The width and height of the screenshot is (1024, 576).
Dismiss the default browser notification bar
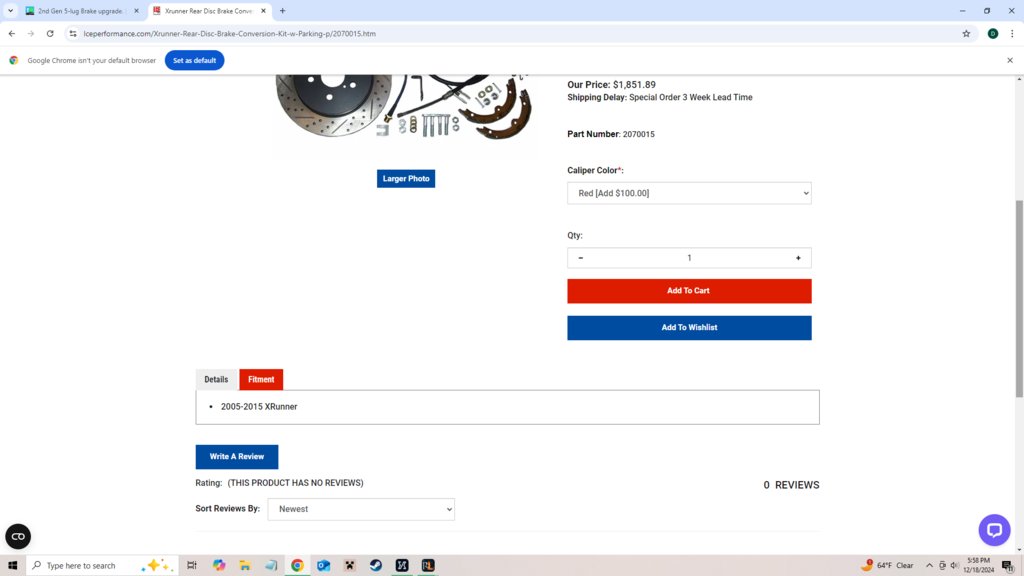(1010, 60)
